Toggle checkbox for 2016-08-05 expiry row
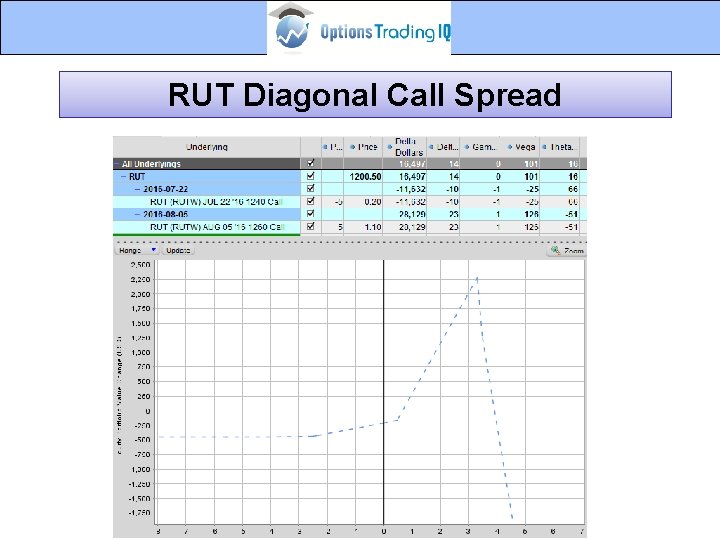This screenshot has height=540, width=720. [311, 214]
